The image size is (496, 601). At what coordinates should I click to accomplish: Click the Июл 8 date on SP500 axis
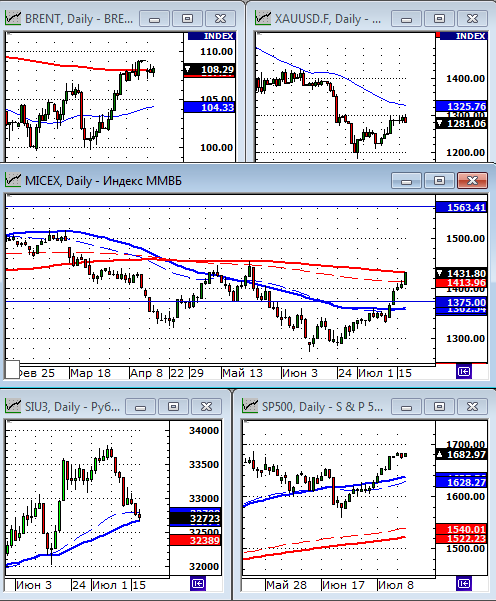pyautogui.click(x=396, y=585)
